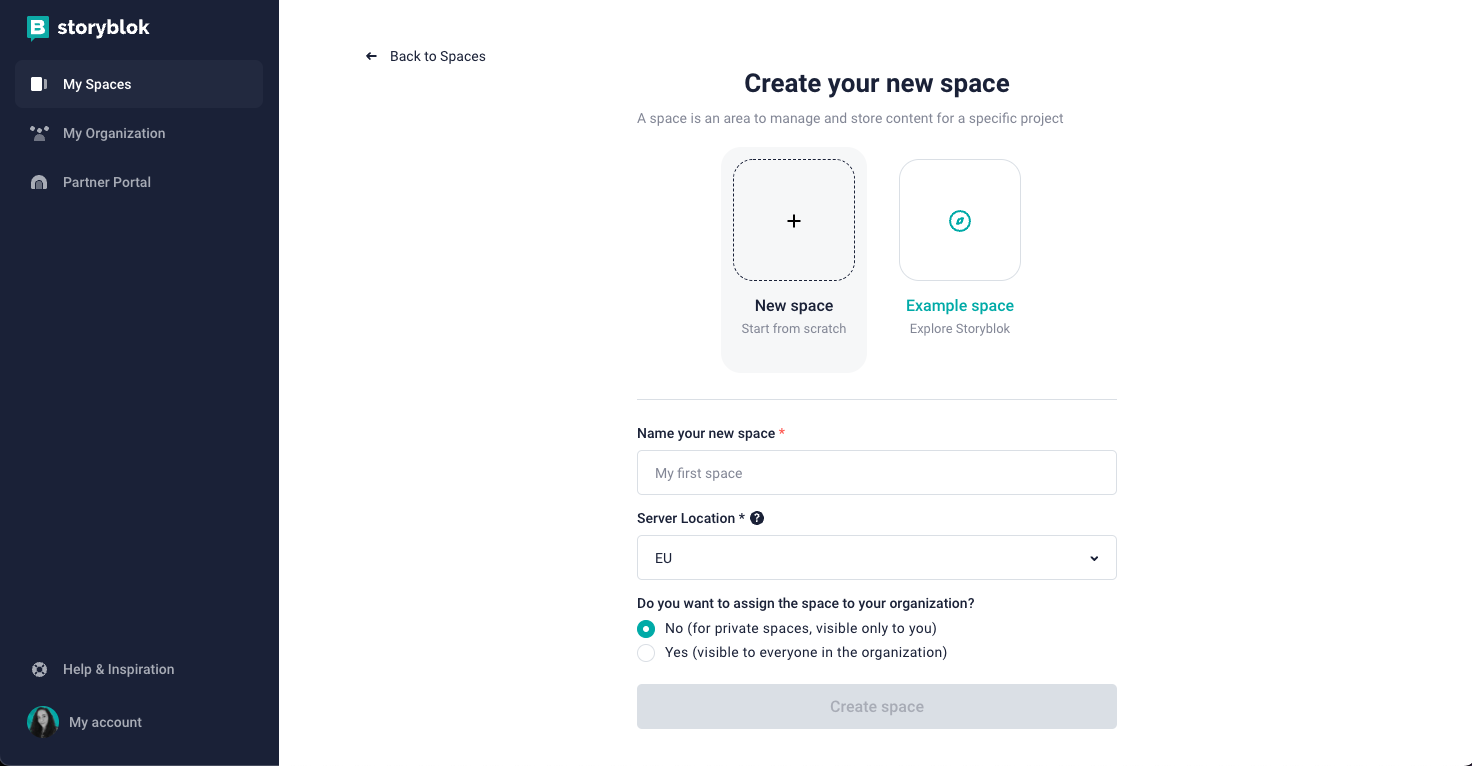Choose the New space card
This screenshot has width=1472, height=766.
(793, 259)
